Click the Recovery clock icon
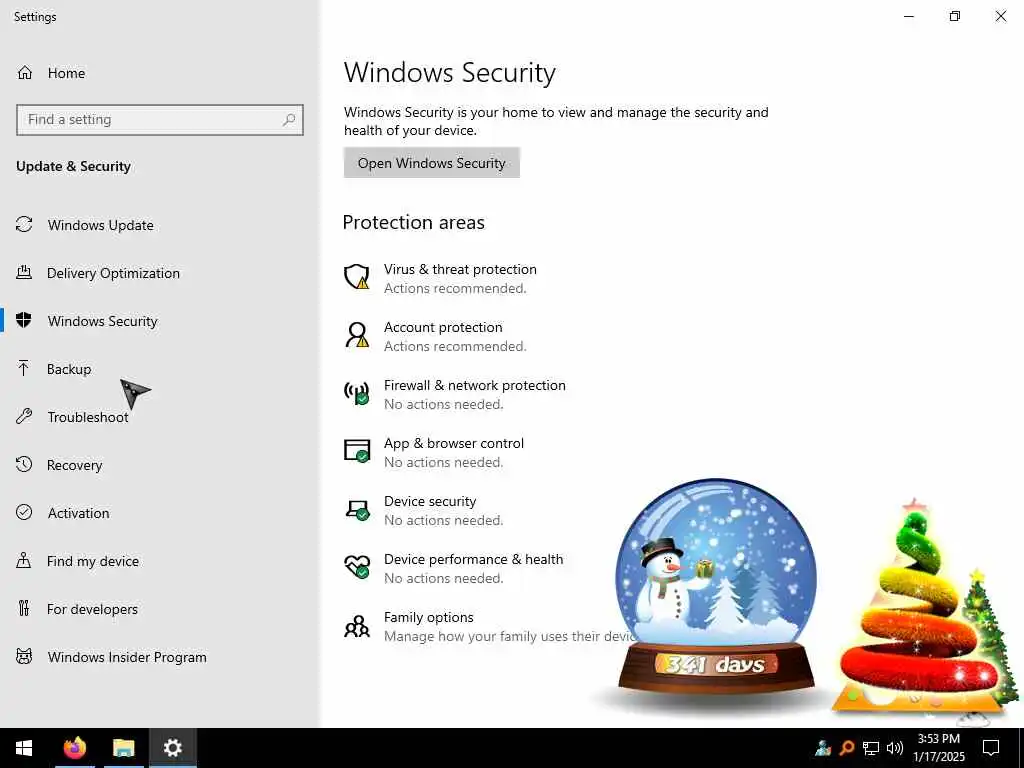The height and width of the screenshot is (768, 1024). point(24,464)
